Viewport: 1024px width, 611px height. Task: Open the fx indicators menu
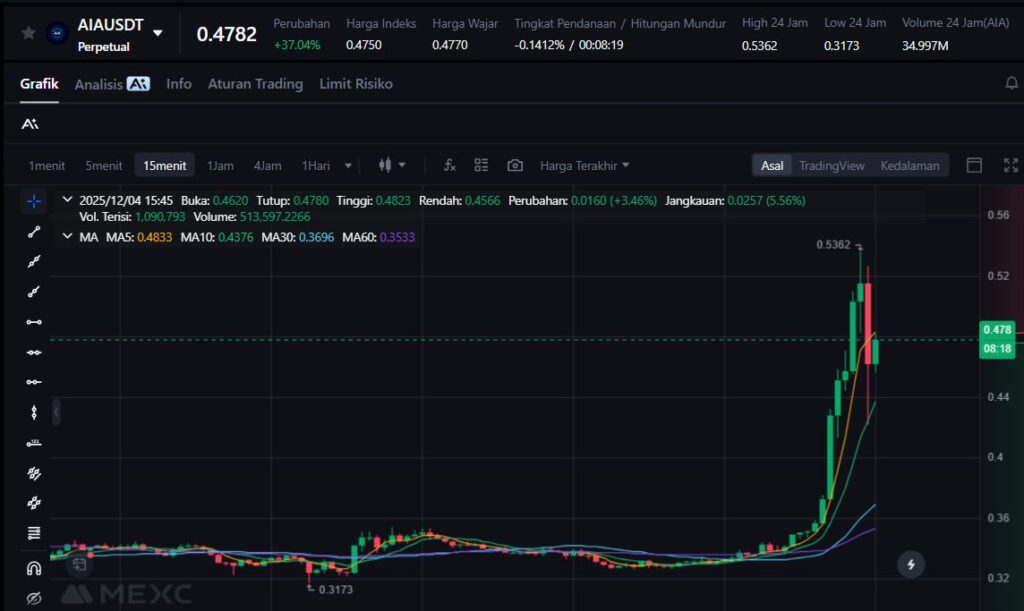pyautogui.click(x=450, y=165)
